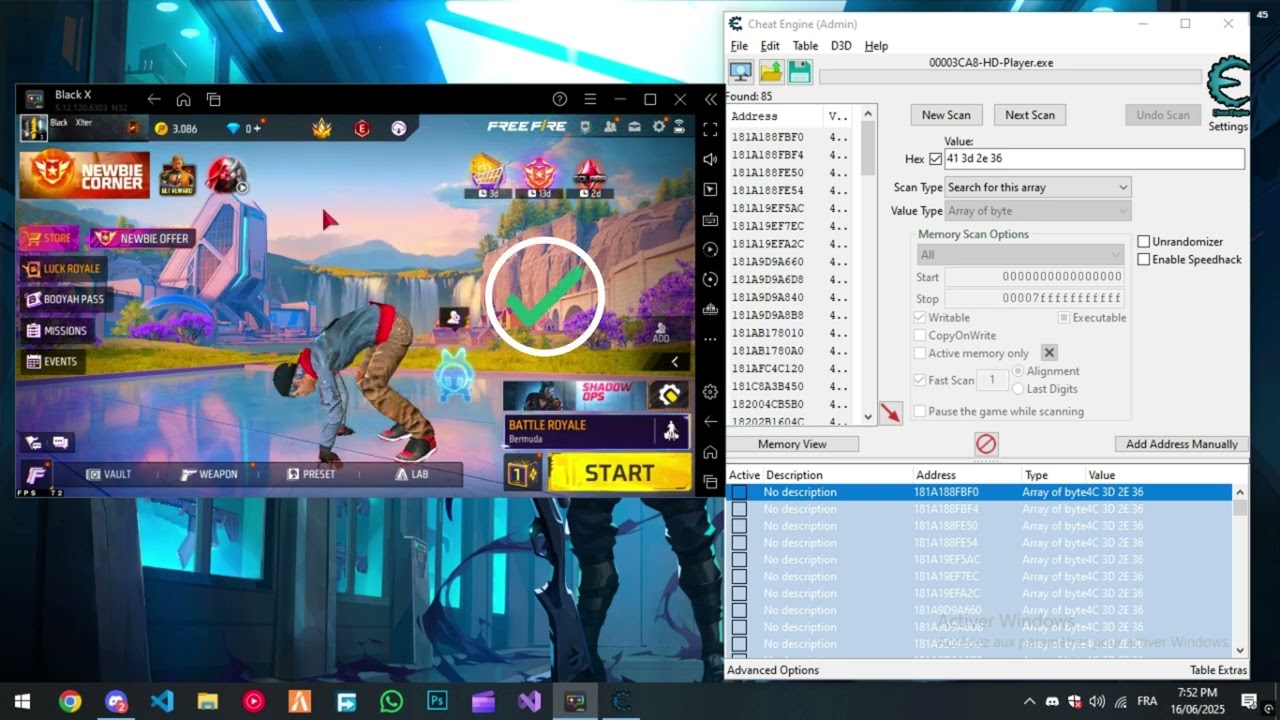
Task: Open in-game chat bubble icon
Action: (61, 442)
